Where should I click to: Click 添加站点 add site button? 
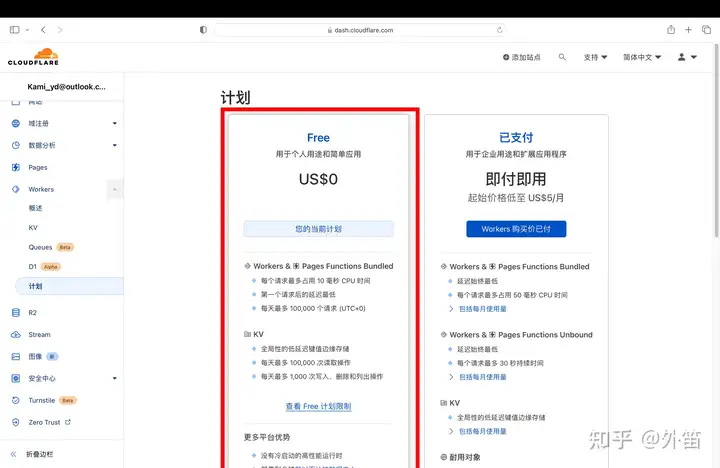522,57
